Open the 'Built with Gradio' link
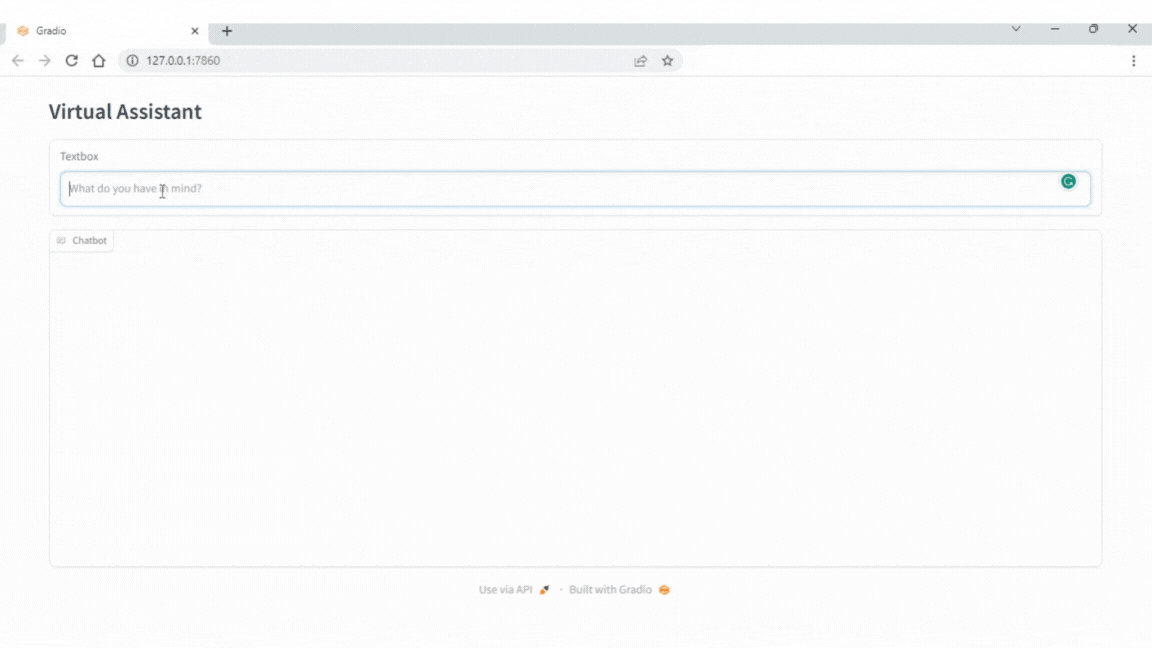Screen dimensions: 1152x648 (x=619, y=590)
